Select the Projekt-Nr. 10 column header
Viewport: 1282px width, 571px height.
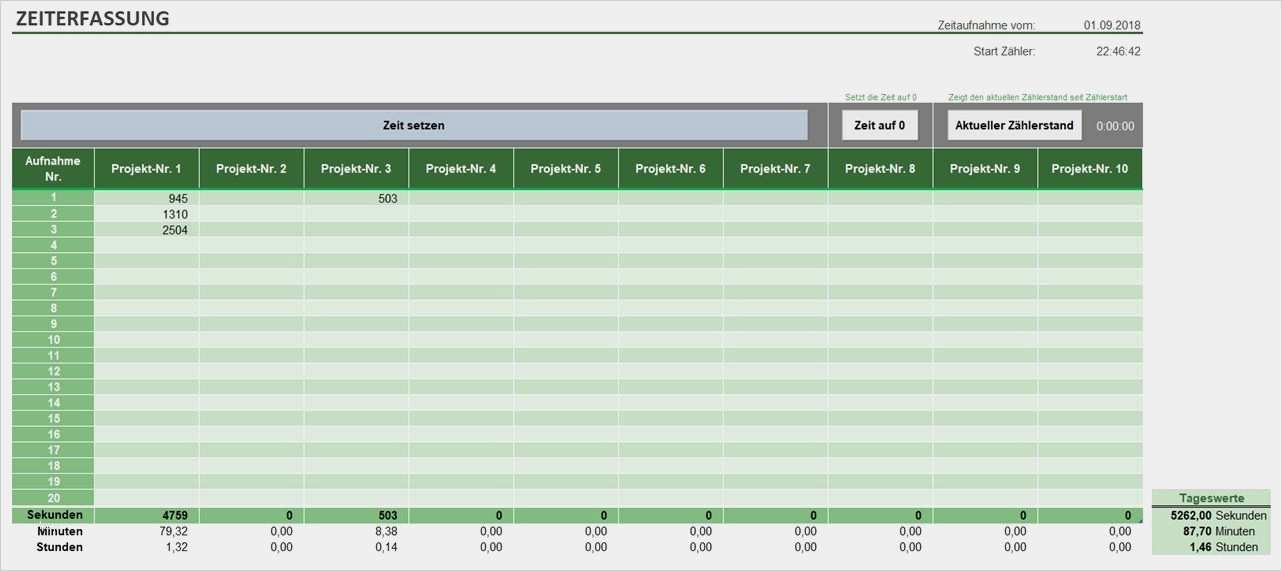tap(1089, 169)
